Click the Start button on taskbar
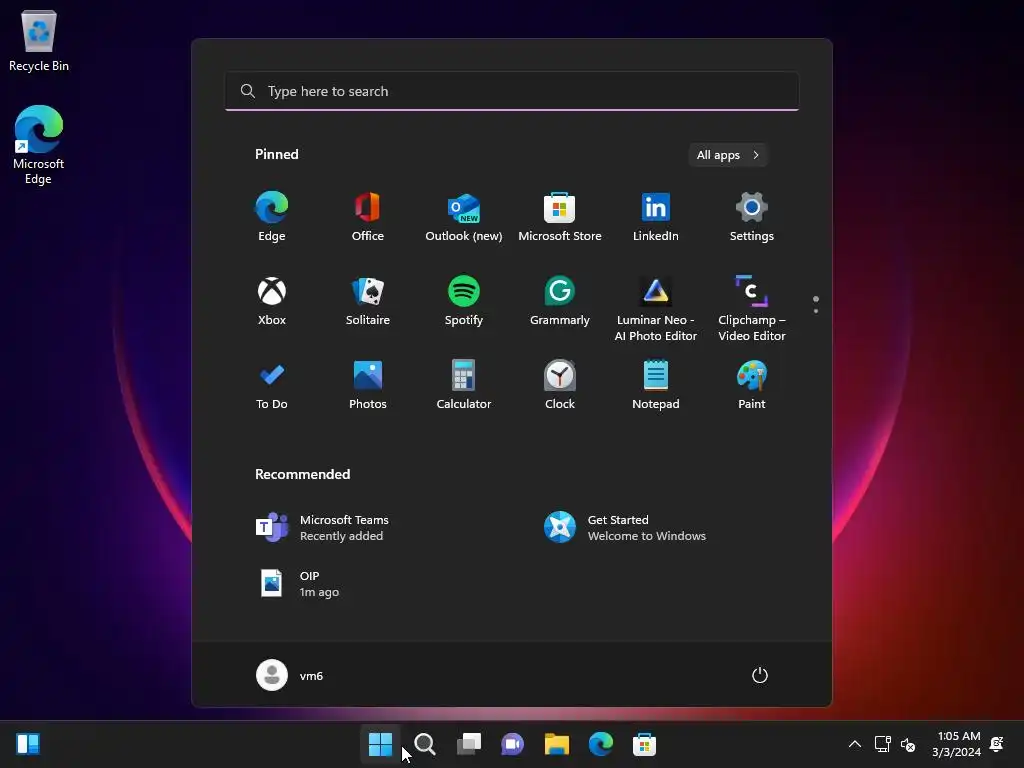Viewport: 1024px width, 768px height. pyautogui.click(x=380, y=744)
